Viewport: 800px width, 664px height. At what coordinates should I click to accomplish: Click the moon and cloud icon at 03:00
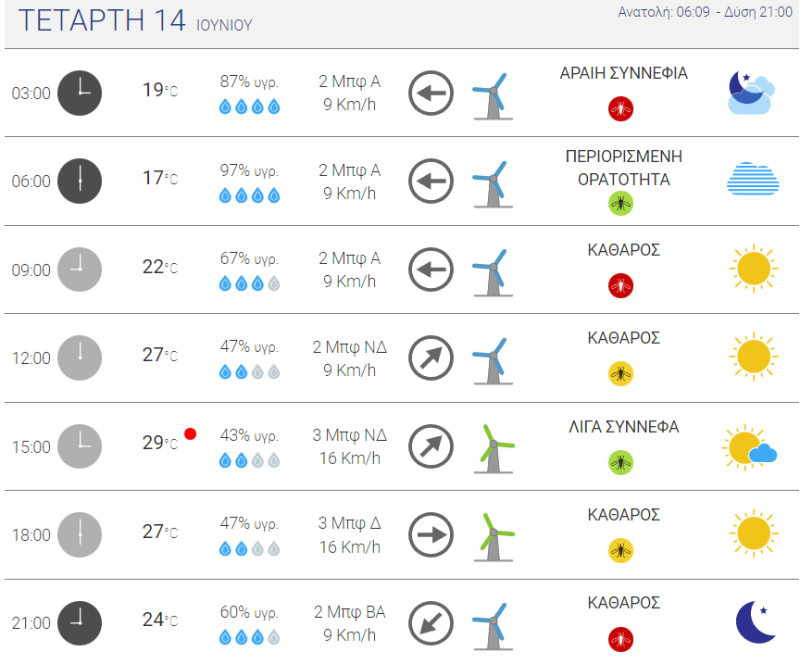point(751,93)
